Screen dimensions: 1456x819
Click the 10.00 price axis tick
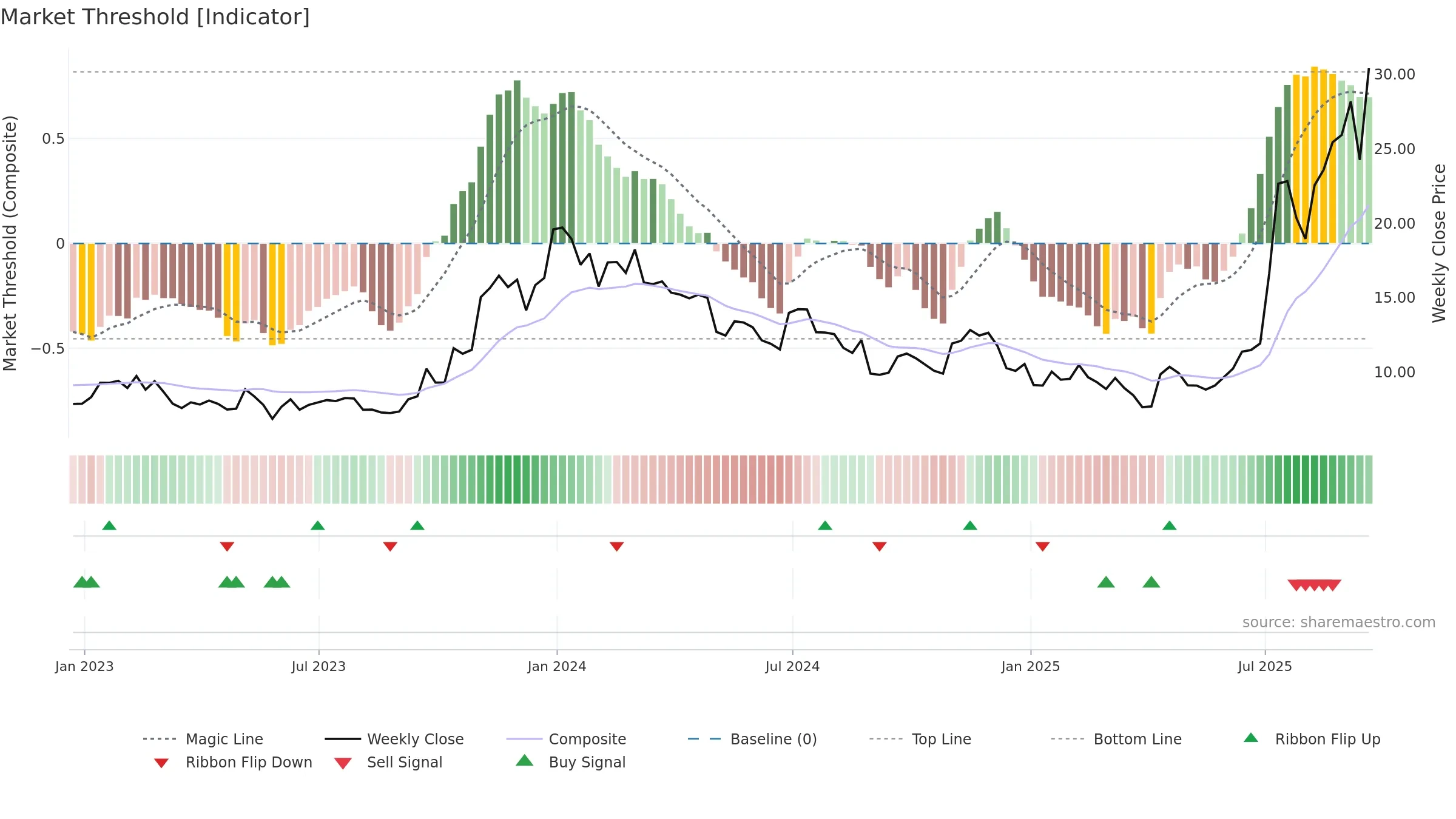[x=1395, y=372]
